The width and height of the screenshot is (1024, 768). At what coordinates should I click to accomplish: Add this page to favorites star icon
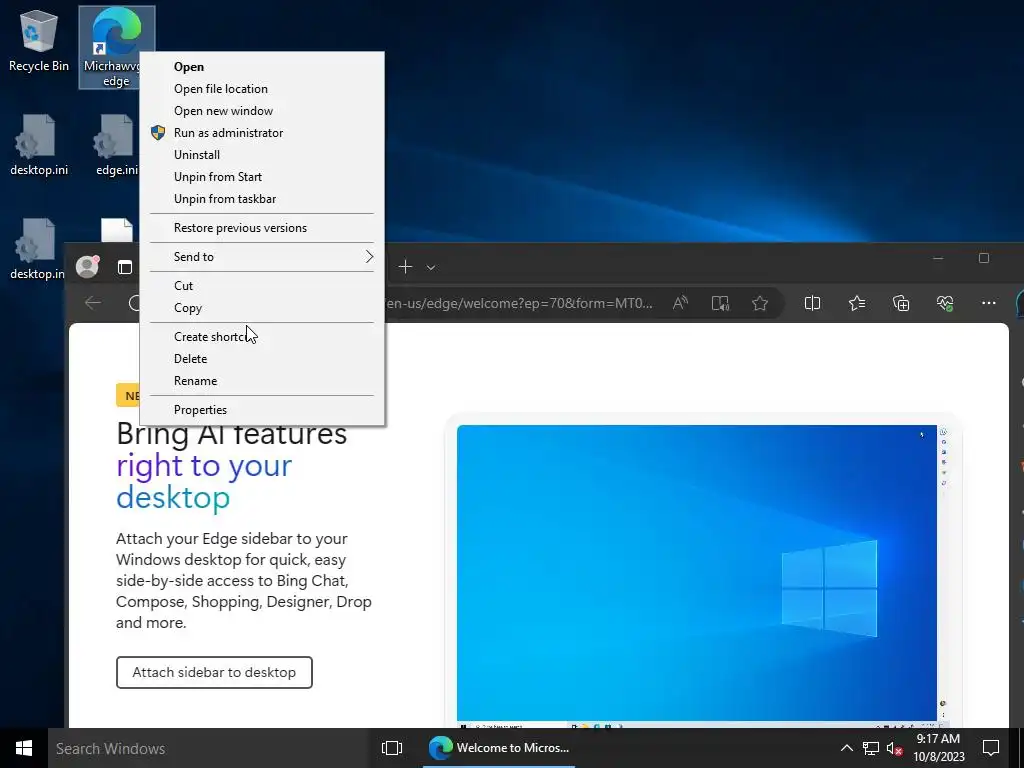click(760, 303)
